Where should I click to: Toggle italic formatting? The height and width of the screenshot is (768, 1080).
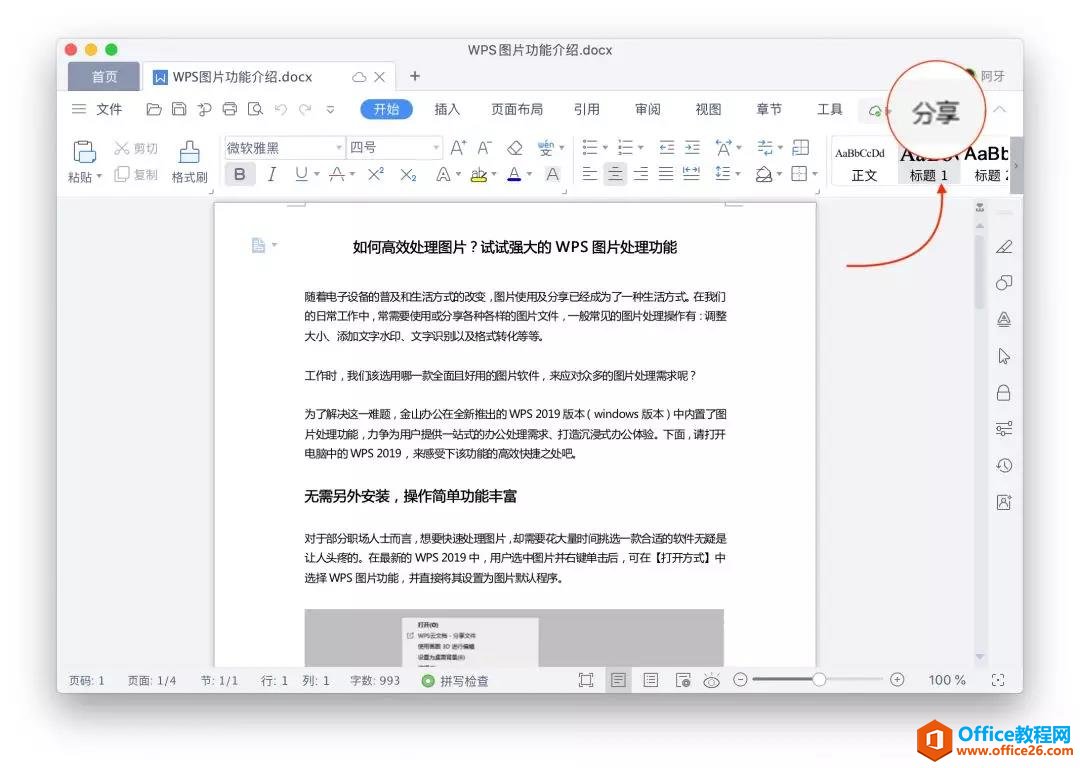click(x=270, y=174)
